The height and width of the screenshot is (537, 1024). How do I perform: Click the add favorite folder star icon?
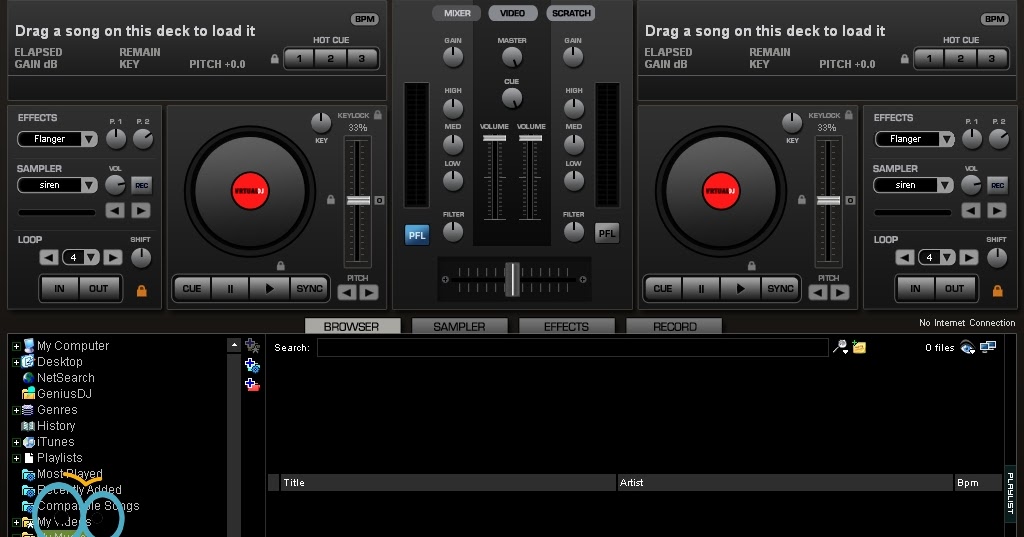(x=252, y=346)
